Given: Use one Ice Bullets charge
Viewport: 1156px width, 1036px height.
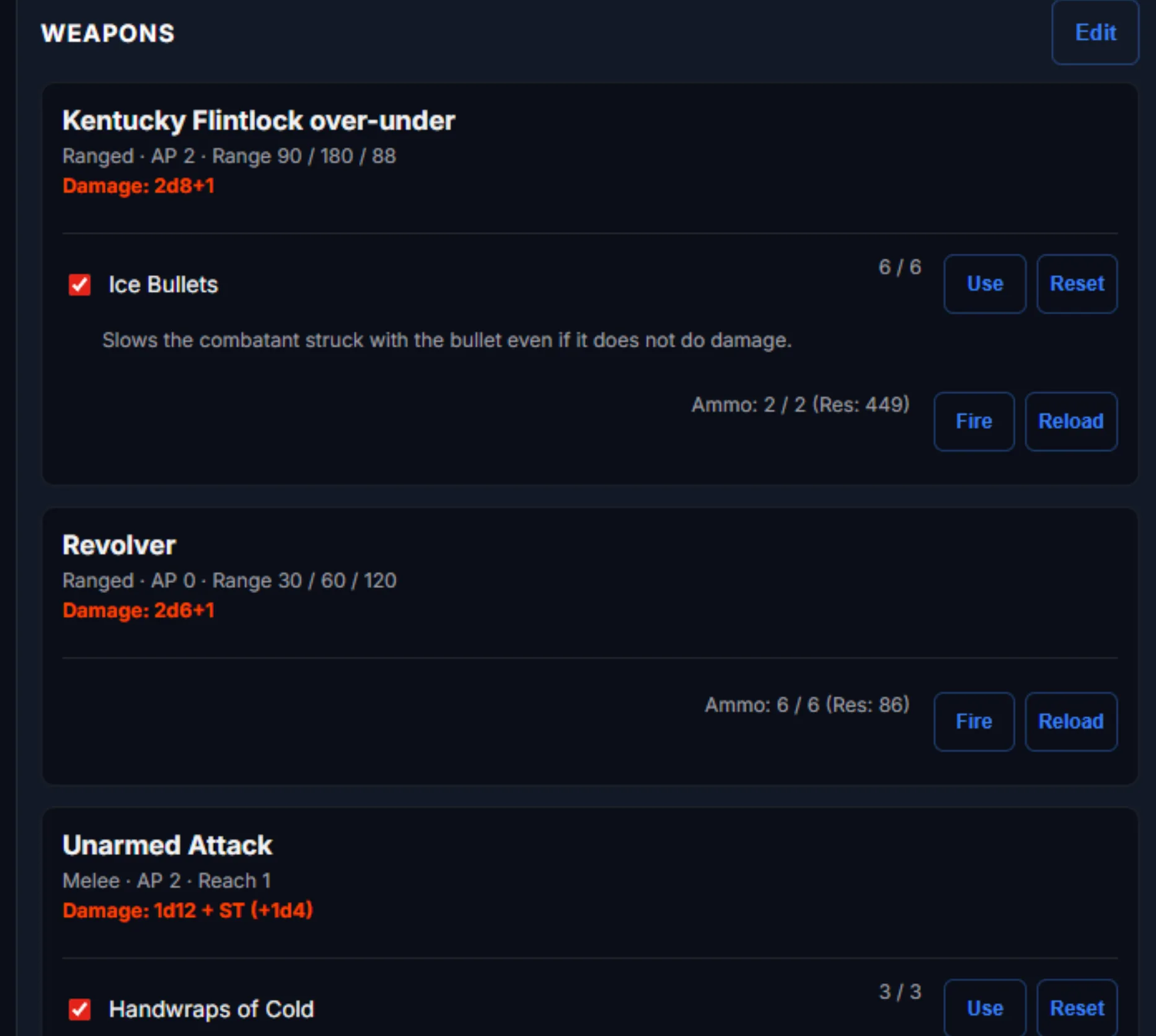Looking at the screenshot, I should tap(984, 284).
